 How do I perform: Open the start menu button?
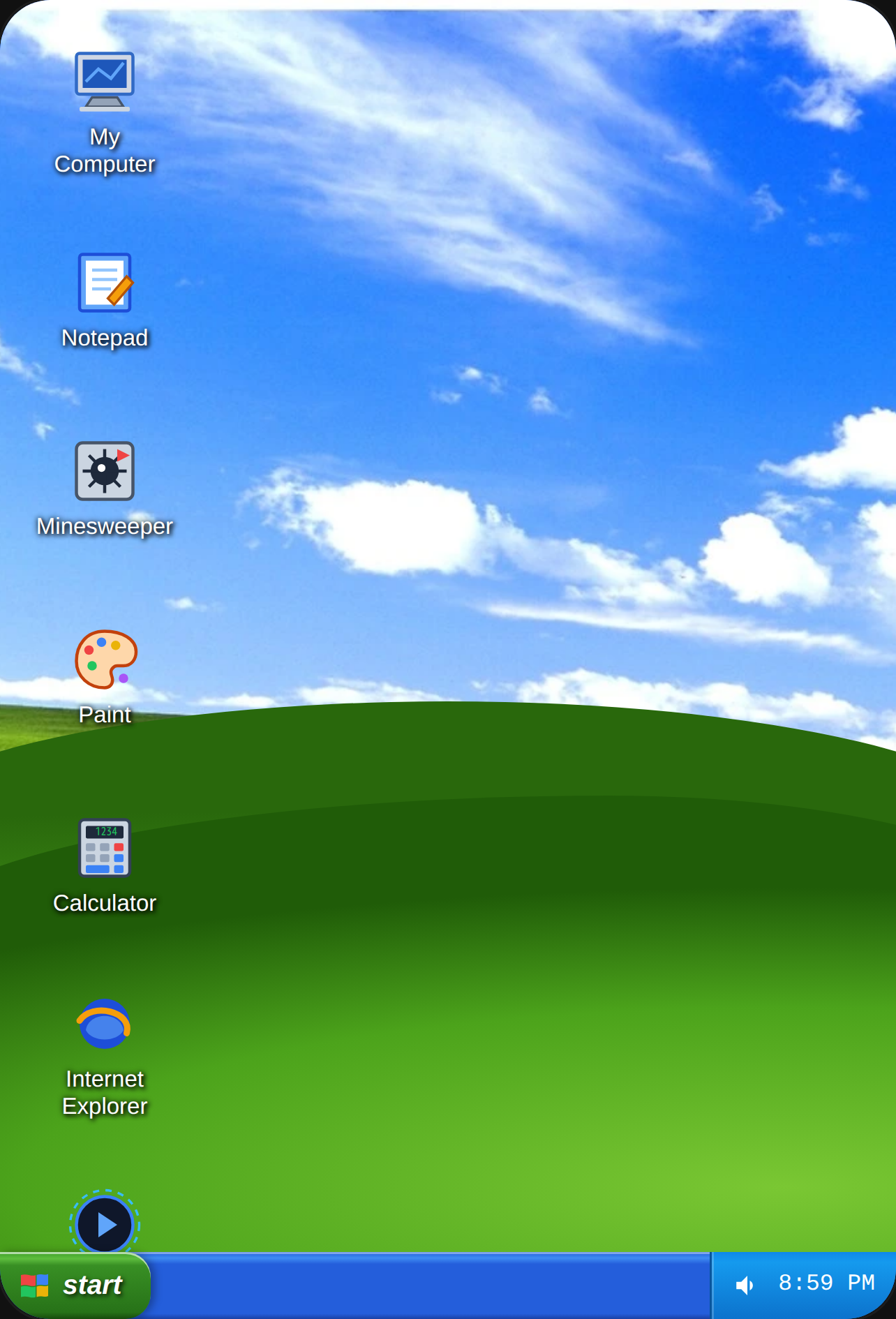[x=75, y=1285]
